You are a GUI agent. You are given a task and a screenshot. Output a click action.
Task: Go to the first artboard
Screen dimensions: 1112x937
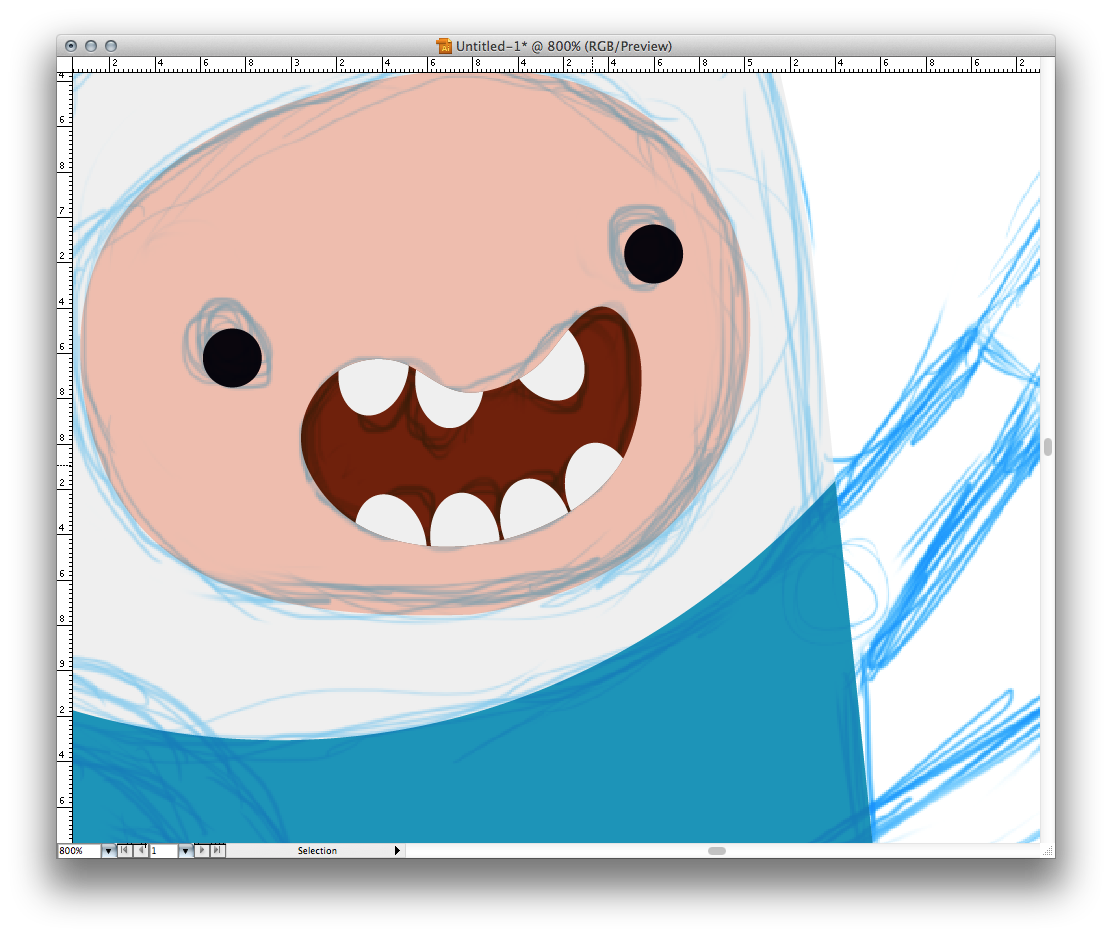[x=124, y=851]
